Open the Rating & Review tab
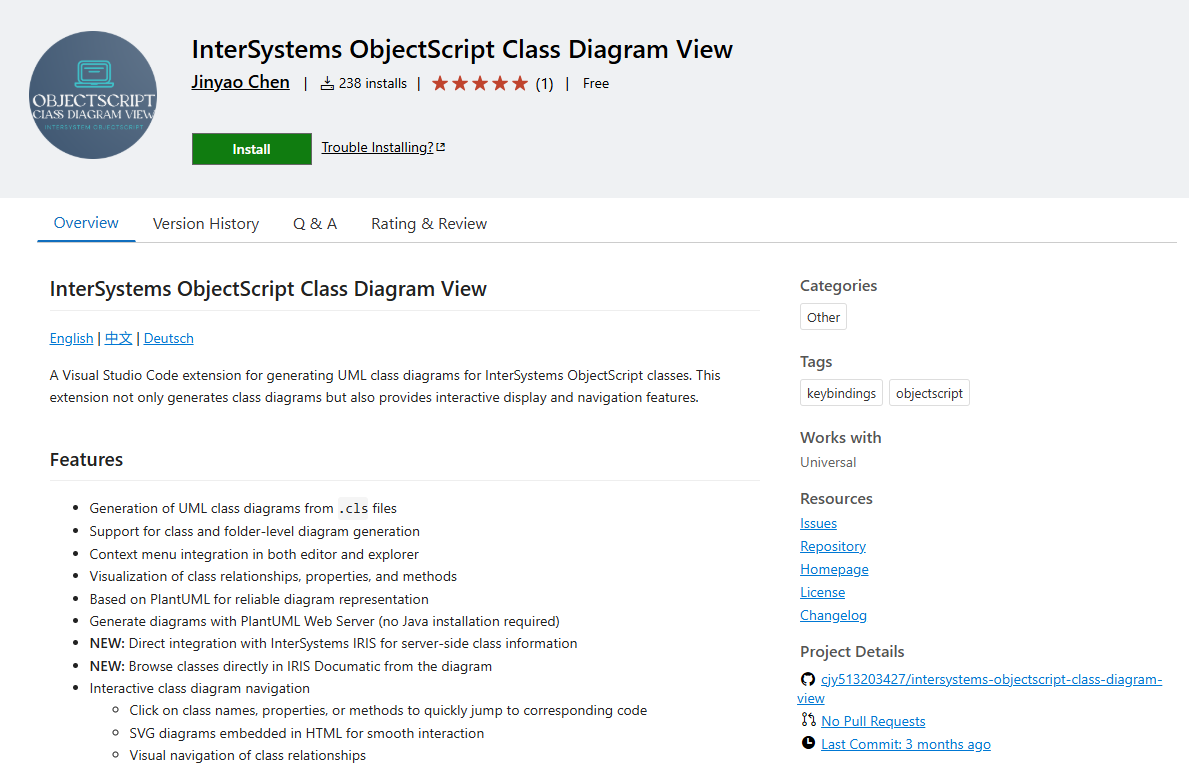Screen dimensions: 1189x769 [429, 224]
